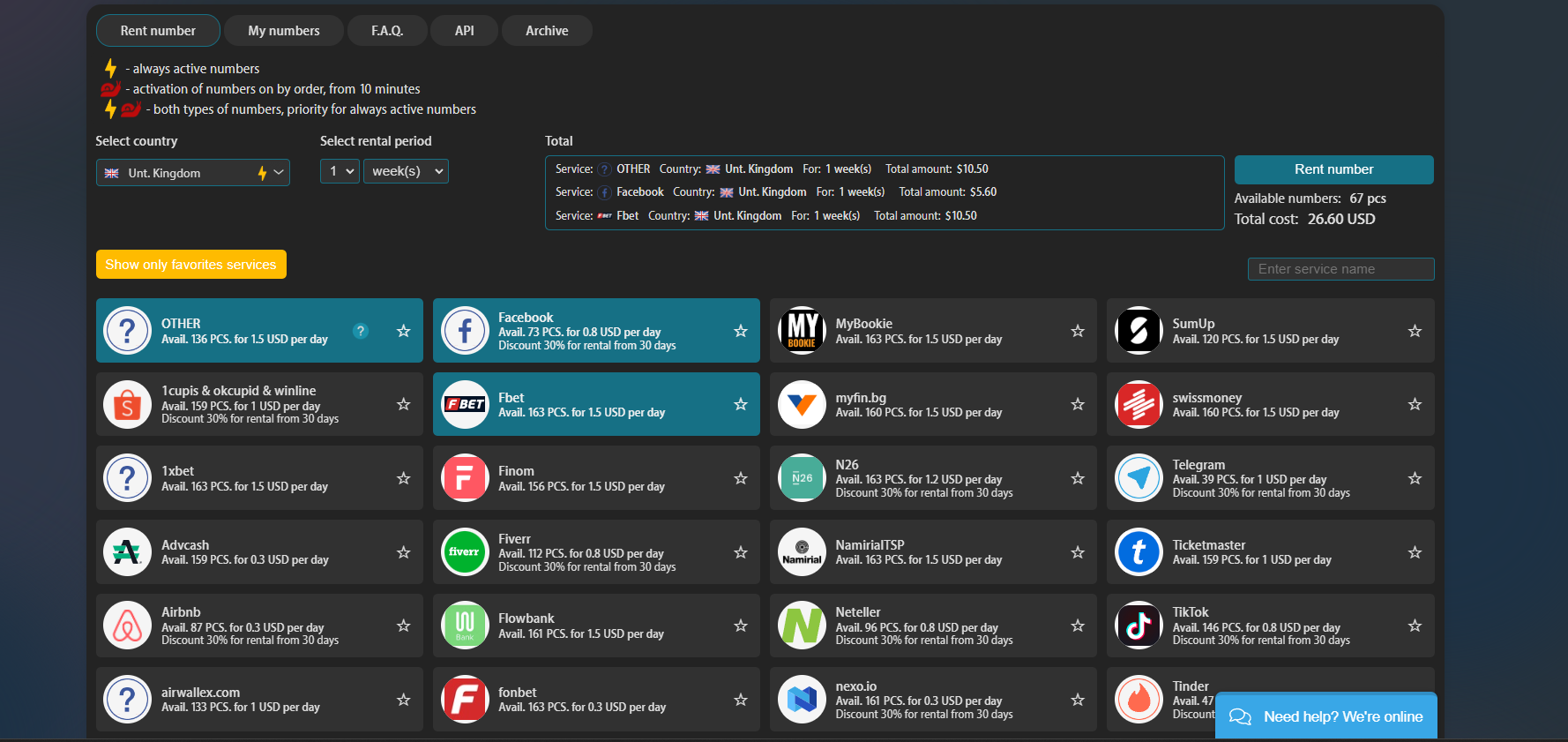Click the 1cupis & okcupid shopping bag icon
Viewport: 1568px width, 742px height.
point(128,404)
